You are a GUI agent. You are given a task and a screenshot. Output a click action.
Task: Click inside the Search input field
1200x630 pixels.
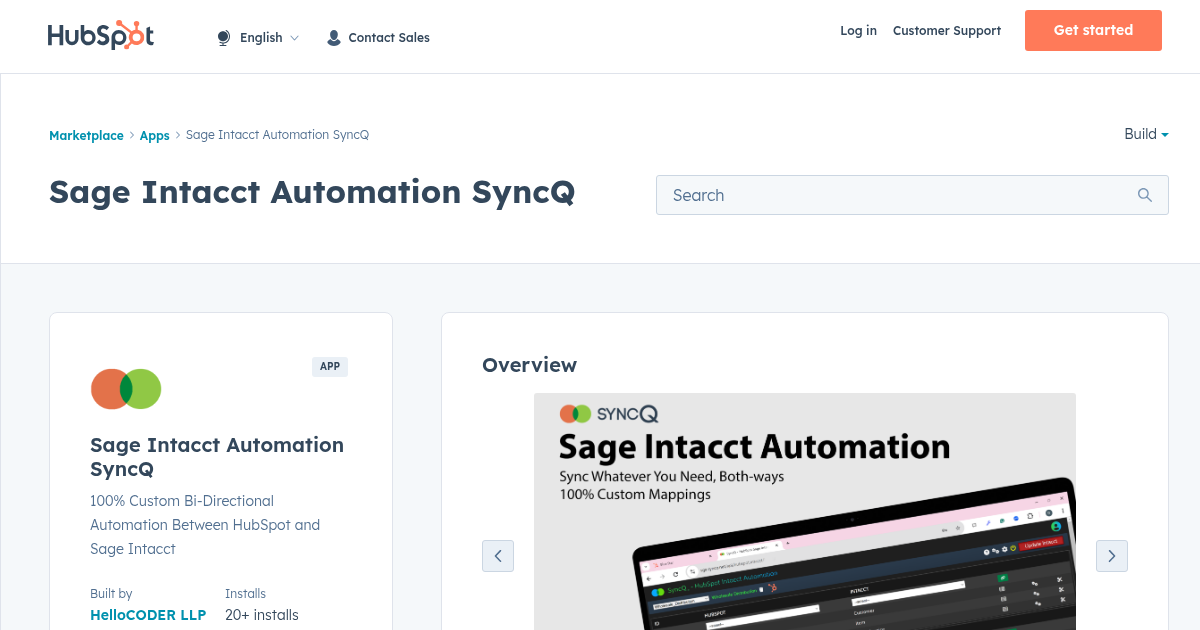pyautogui.click(x=880, y=195)
